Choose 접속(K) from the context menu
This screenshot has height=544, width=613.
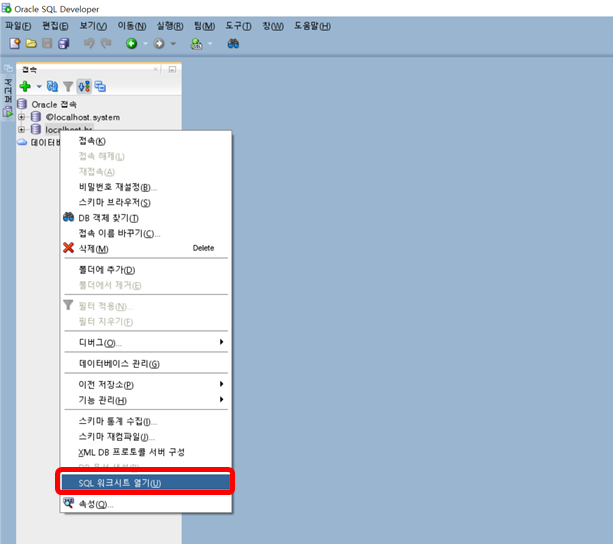tap(146, 141)
